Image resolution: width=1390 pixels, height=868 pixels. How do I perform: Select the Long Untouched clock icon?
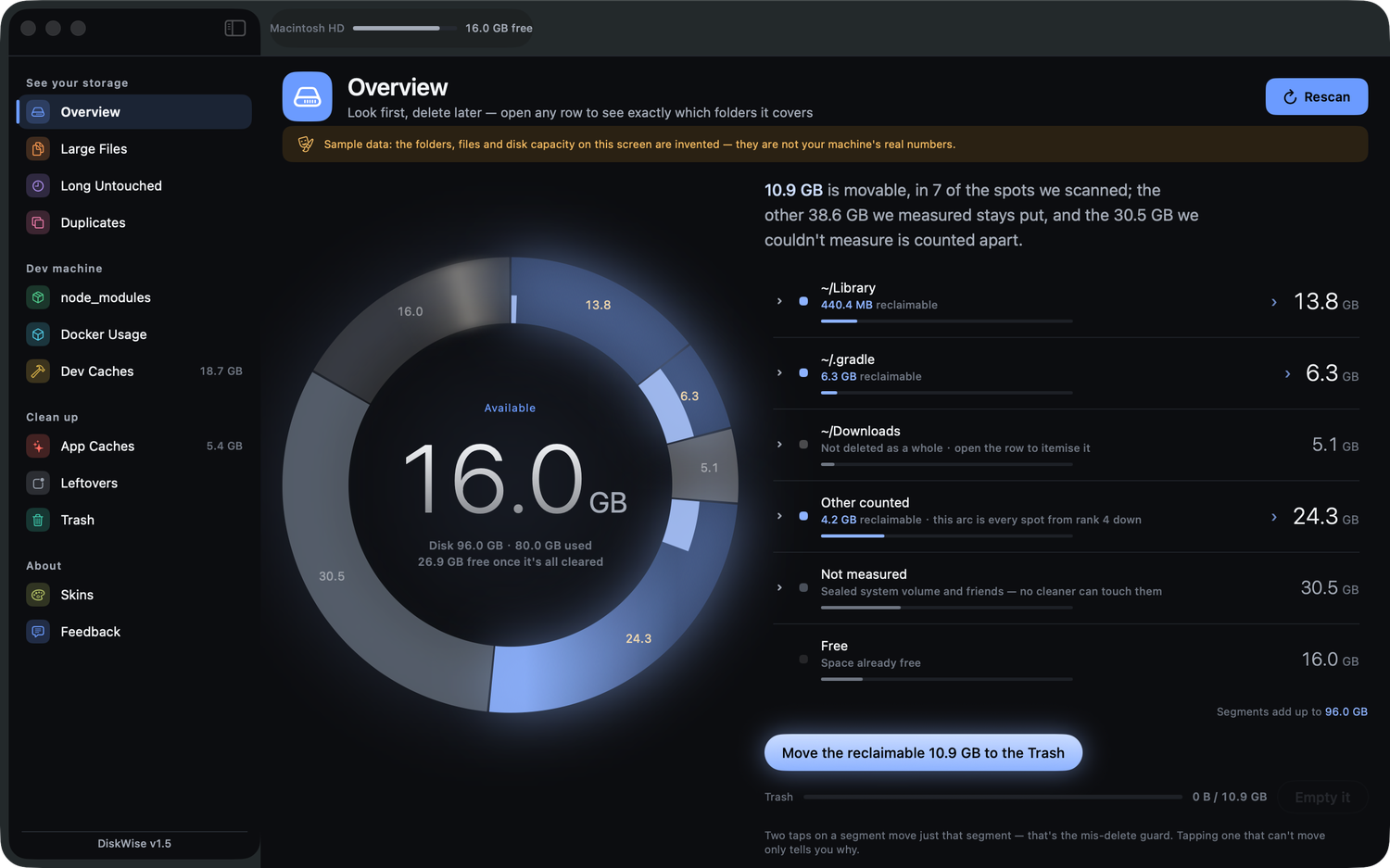(x=38, y=185)
